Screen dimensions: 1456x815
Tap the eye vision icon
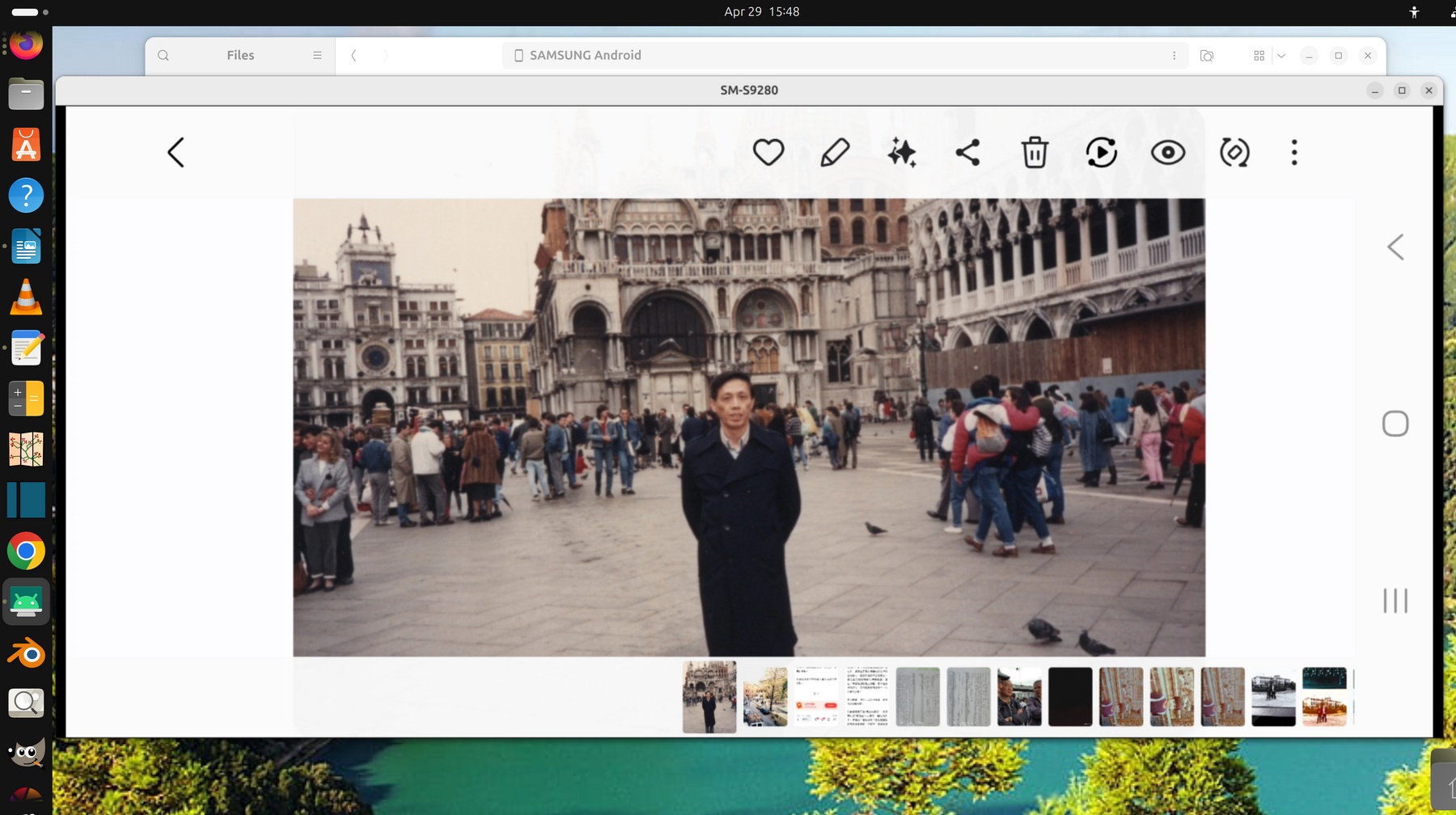(1168, 152)
